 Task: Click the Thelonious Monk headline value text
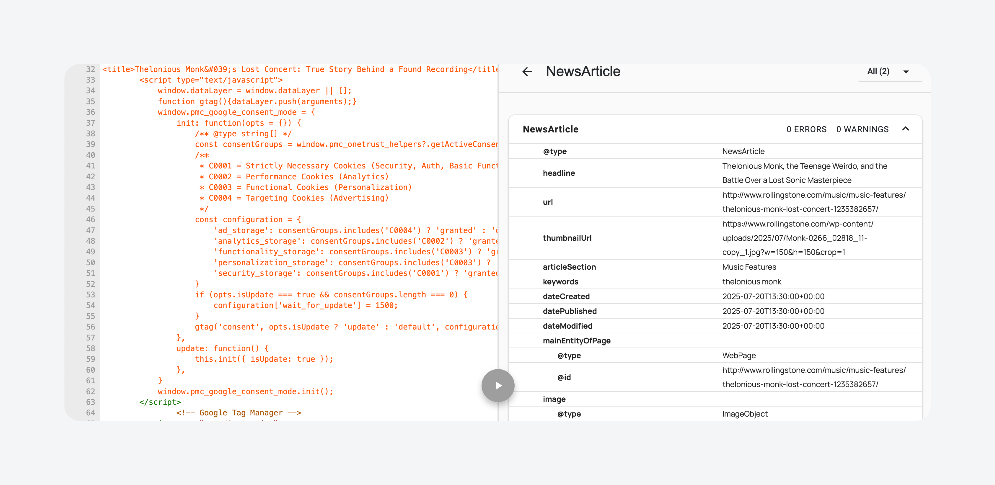[x=805, y=173]
